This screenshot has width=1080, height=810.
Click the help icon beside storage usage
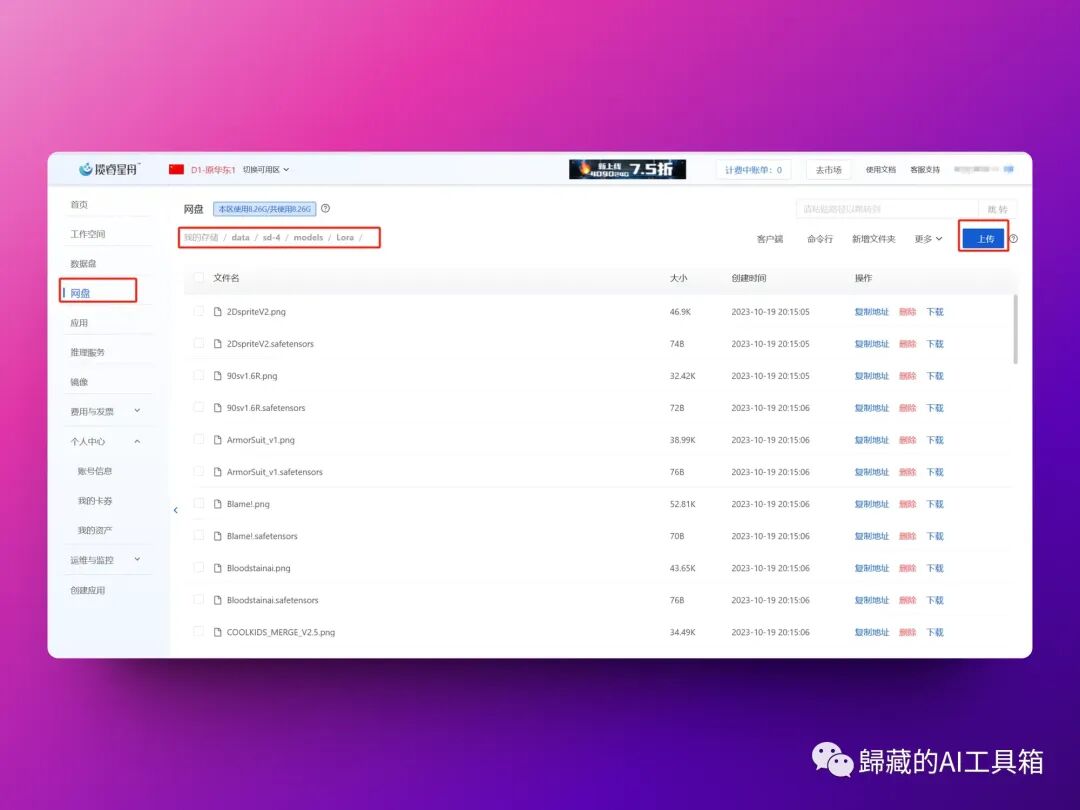[x=325, y=208]
